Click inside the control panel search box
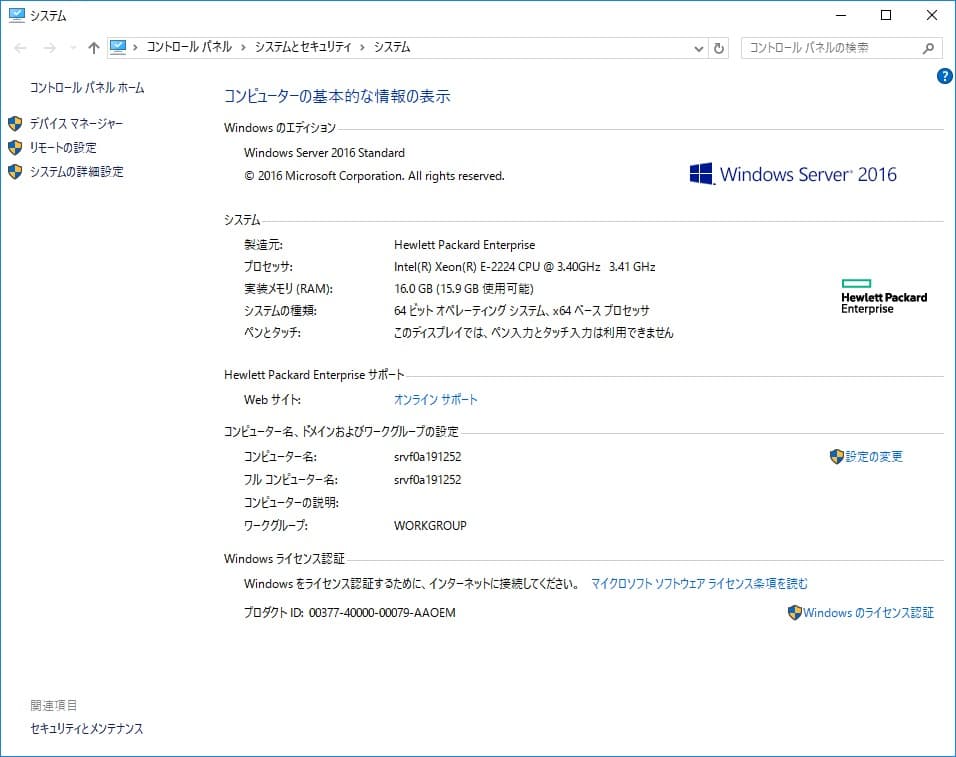 pos(830,47)
